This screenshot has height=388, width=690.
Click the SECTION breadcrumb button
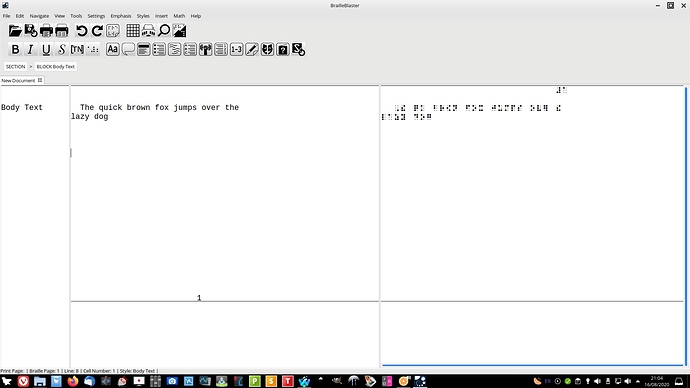15,66
